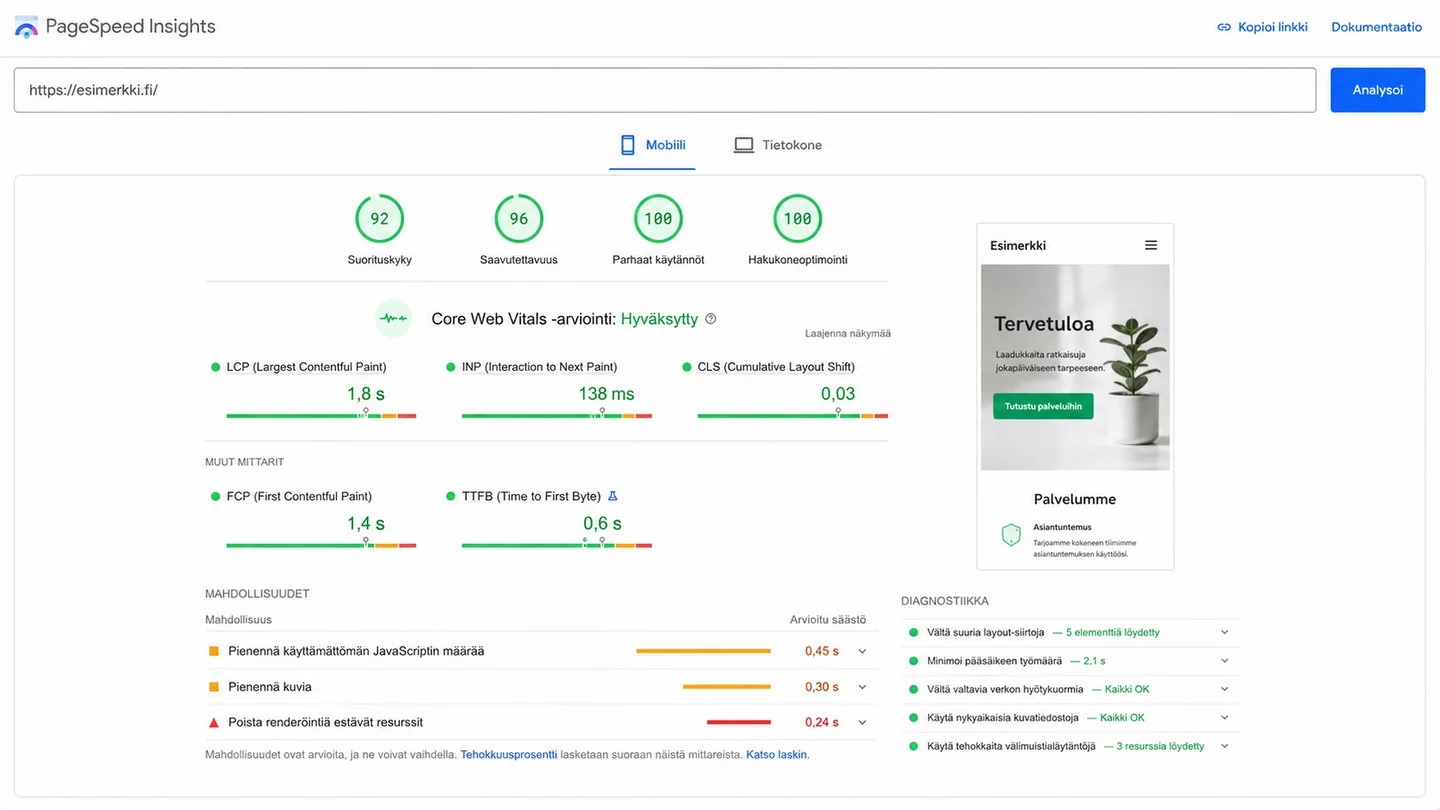Click the PageSpeed Insights logo icon
This screenshot has width=1440, height=810.
point(27,27)
